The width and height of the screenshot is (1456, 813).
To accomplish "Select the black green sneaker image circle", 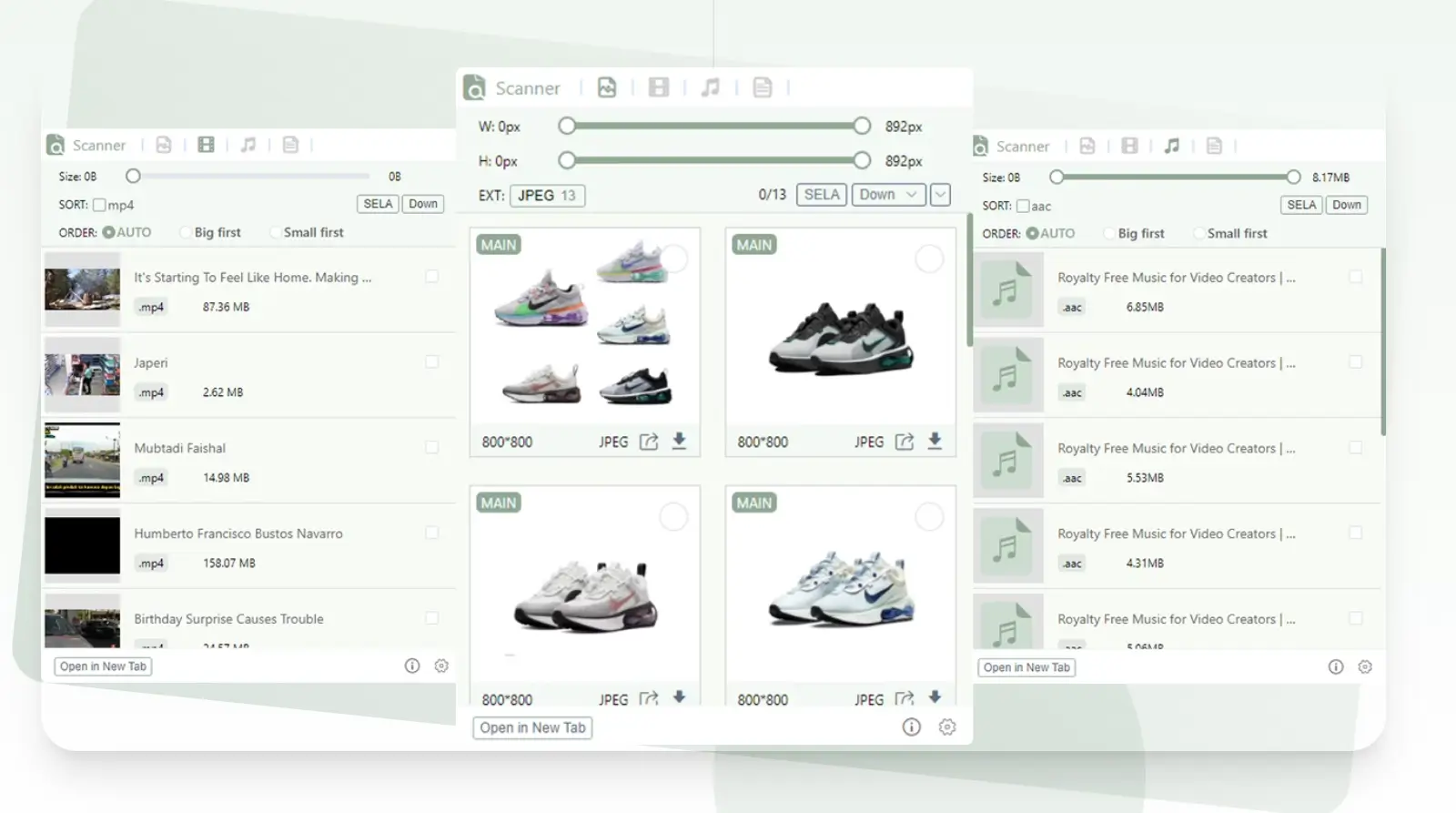I will [x=929, y=259].
